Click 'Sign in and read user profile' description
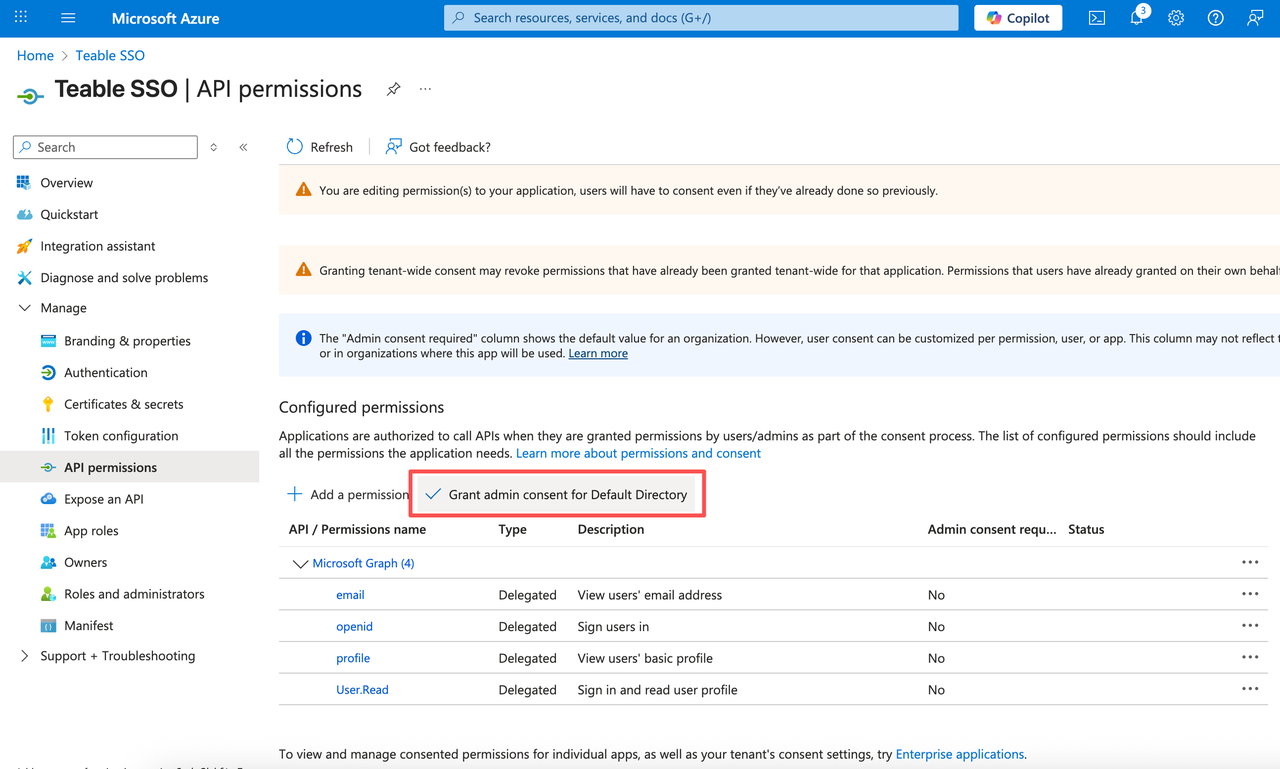 pos(657,690)
